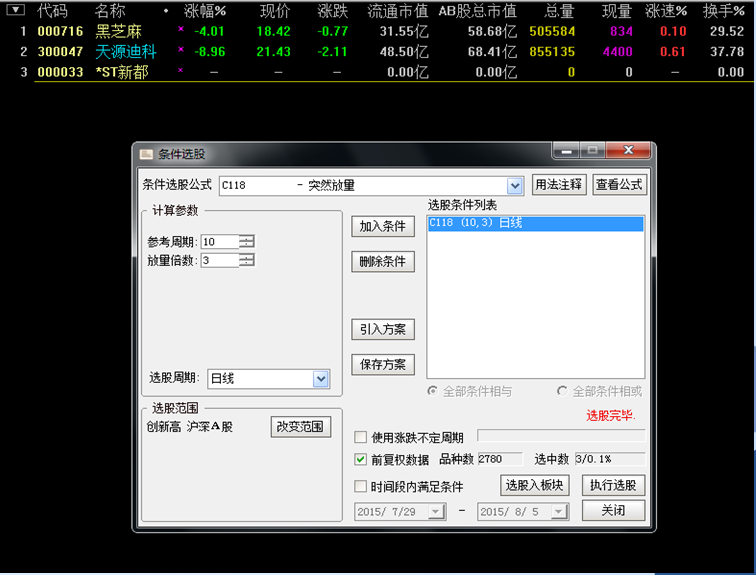Sort by 涨幅% column header
Image resolution: width=756 pixels, height=575 pixels.
[205, 11]
